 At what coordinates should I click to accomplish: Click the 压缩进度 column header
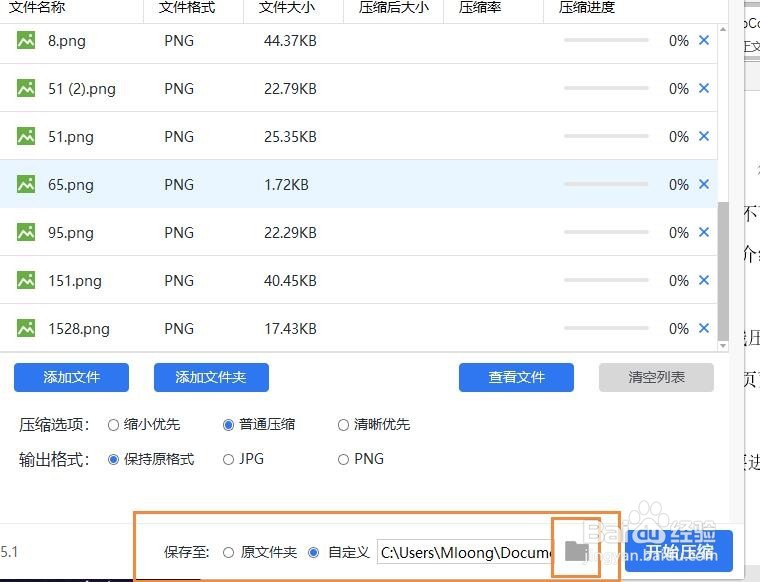click(587, 7)
